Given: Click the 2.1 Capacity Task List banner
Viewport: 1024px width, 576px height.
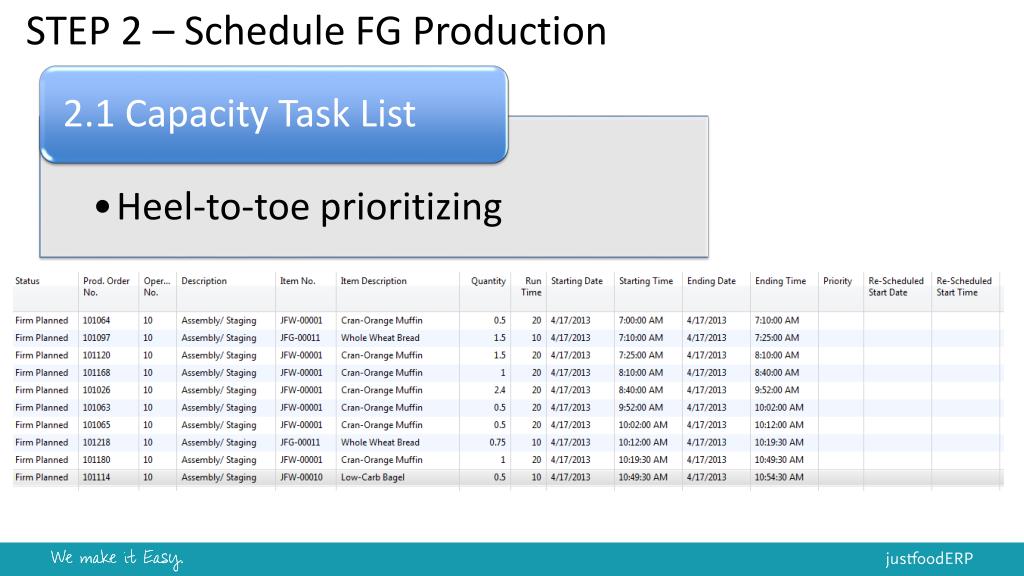Looking at the screenshot, I should tap(274, 114).
